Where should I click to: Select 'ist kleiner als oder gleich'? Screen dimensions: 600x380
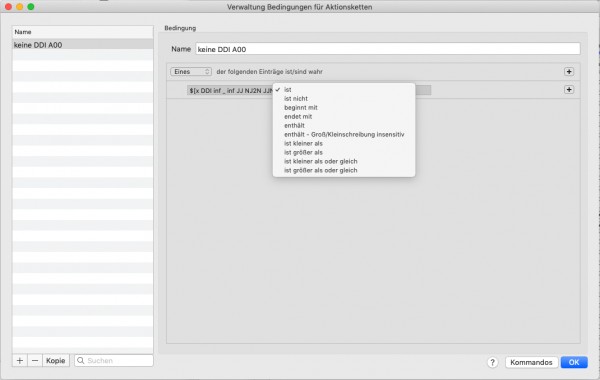point(344,161)
